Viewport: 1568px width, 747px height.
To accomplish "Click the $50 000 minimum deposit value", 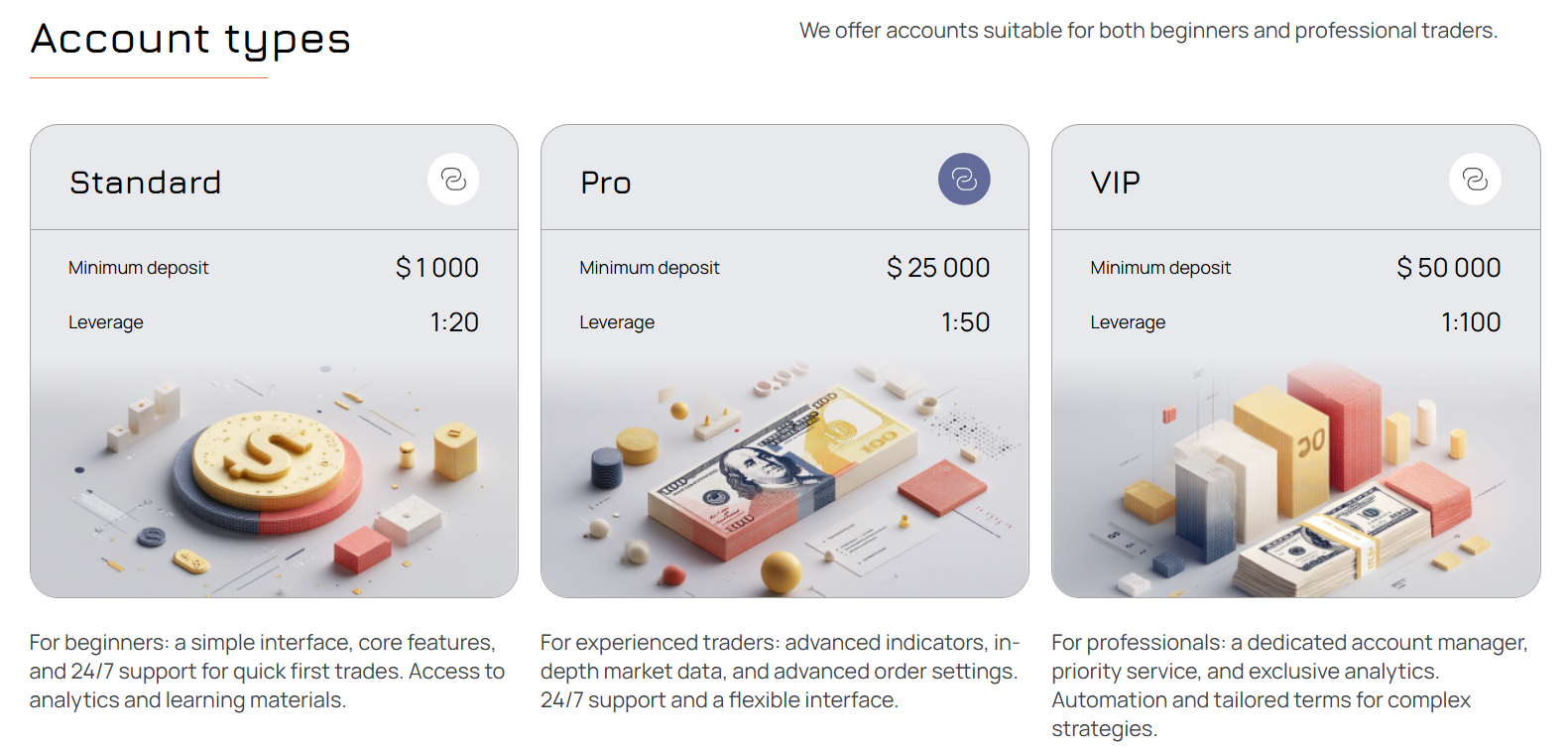I will click(x=1449, y=268).
